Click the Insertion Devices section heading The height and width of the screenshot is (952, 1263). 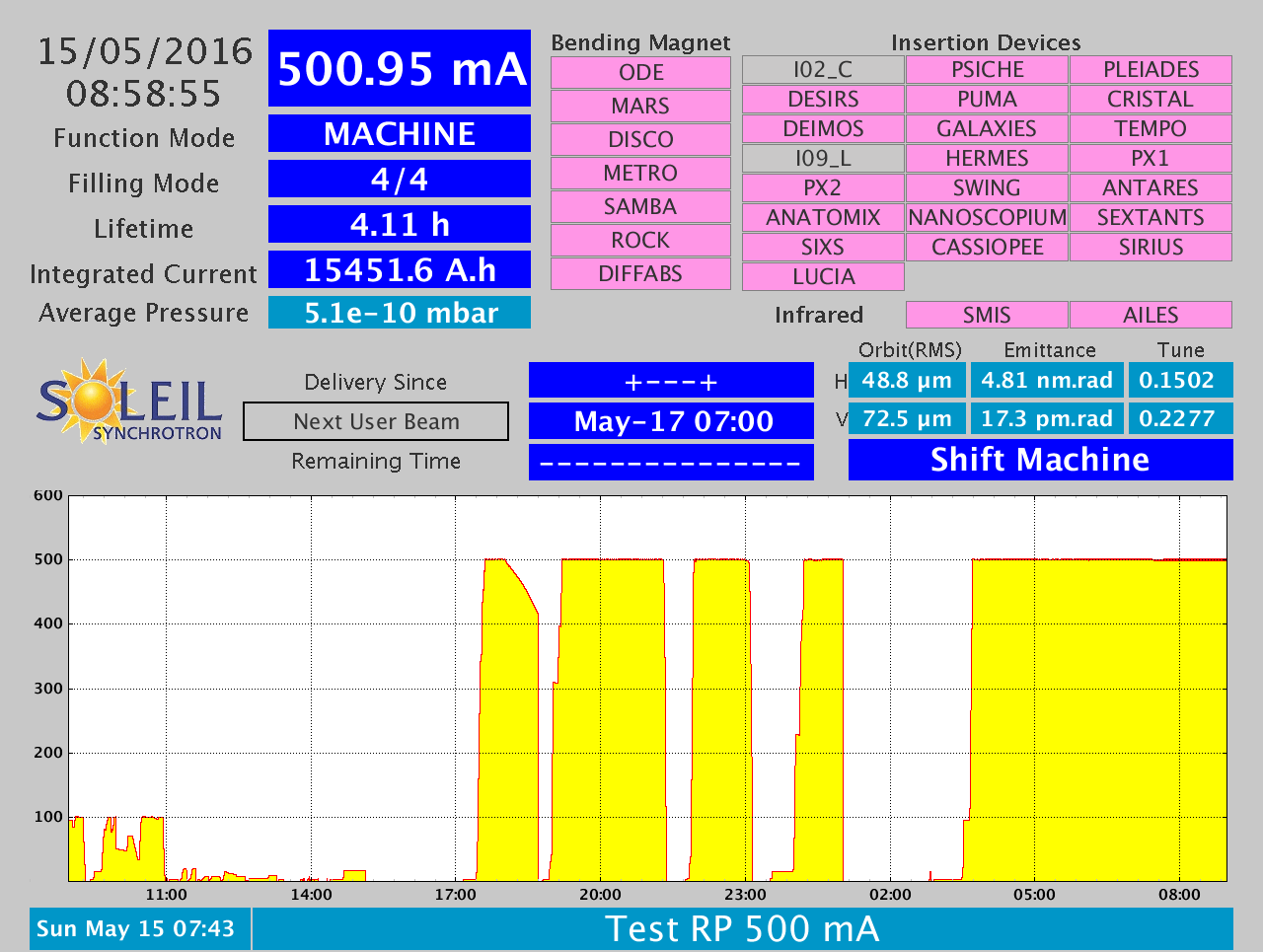coord(986,42)
